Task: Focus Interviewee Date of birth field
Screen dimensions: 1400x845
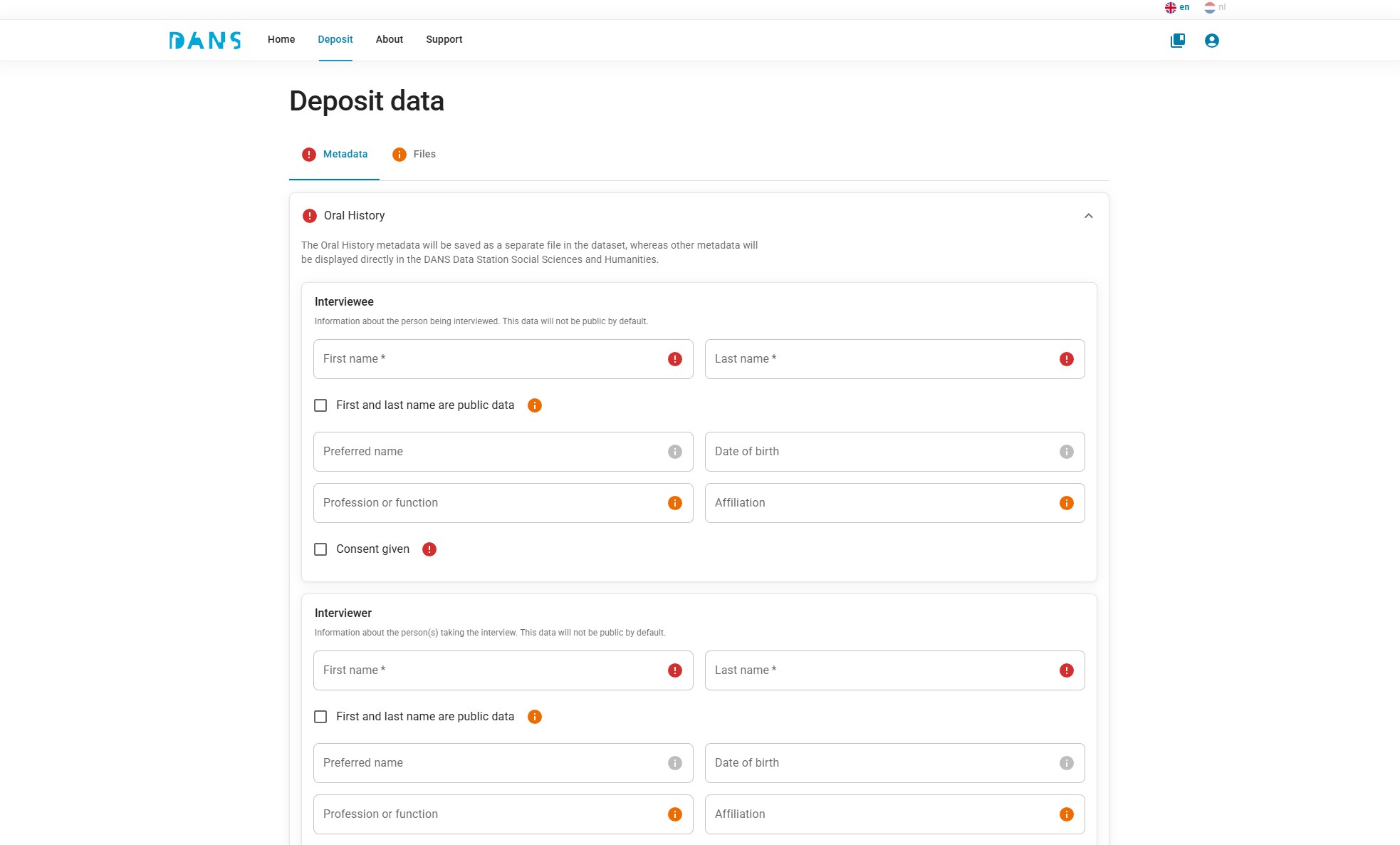Action: pos(894,452)
